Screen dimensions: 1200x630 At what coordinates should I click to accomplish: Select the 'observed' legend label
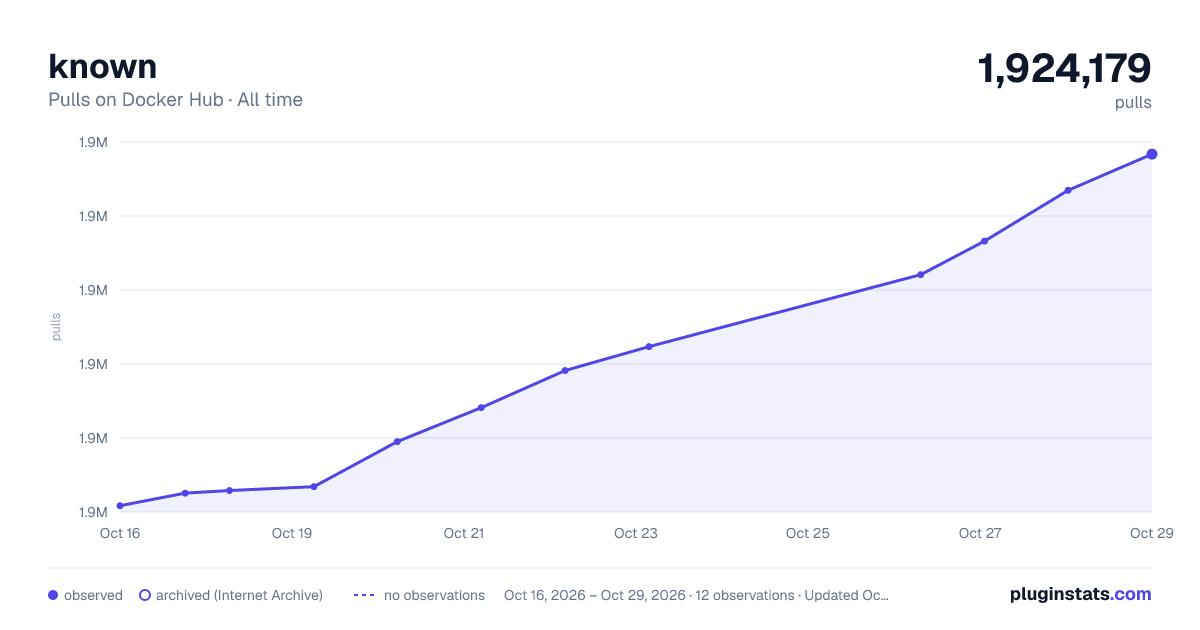pyautogui.click(x=93, y=595)
